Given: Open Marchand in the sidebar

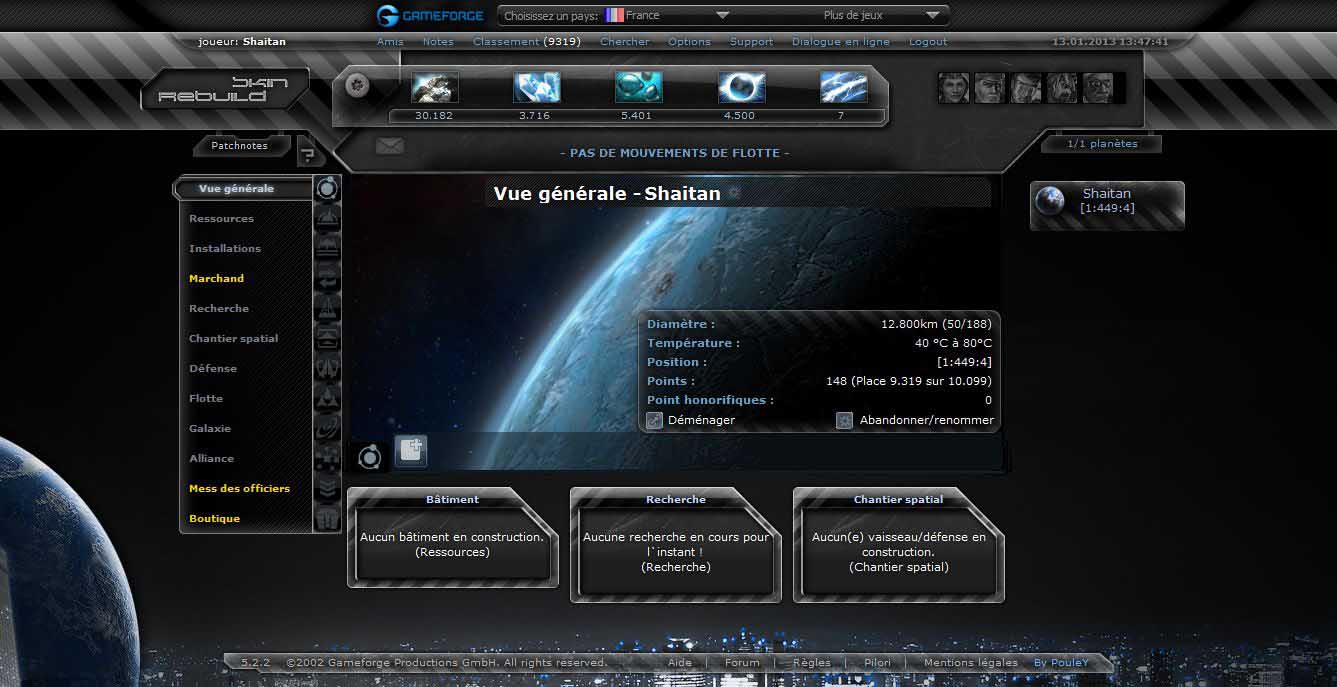Looking at the screenshot, I should coord(217,278).
